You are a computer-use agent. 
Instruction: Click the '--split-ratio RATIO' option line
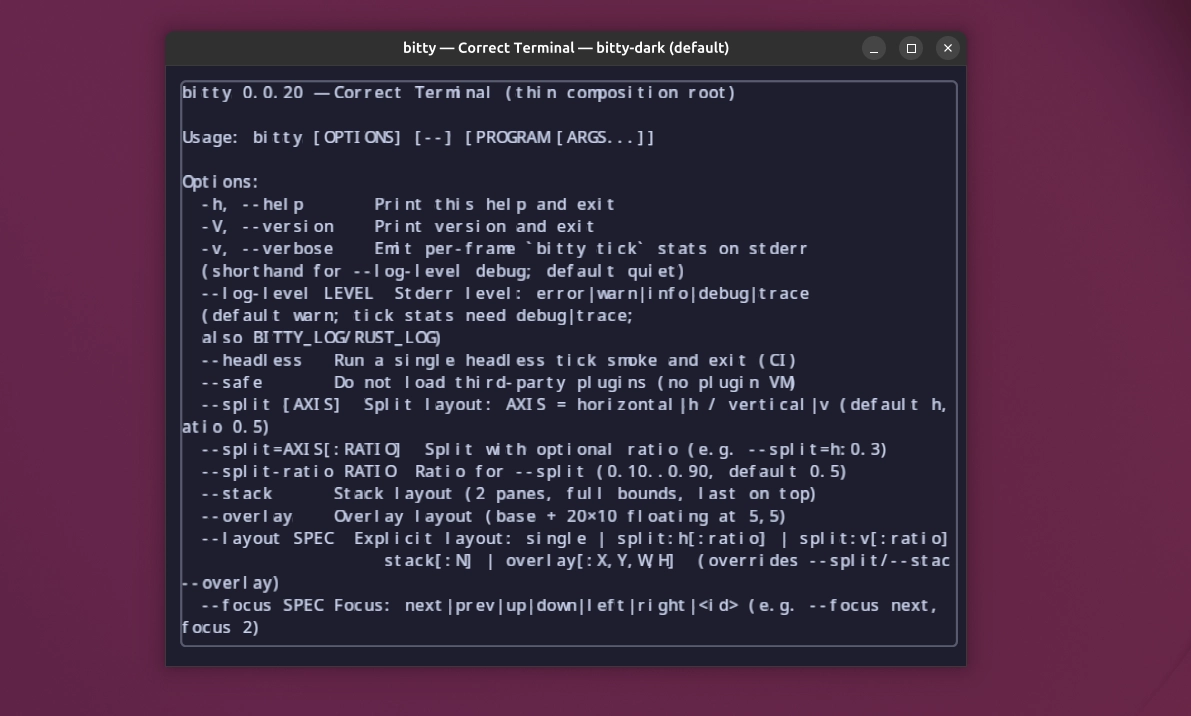pyautogui.click(x=524, y=472)
